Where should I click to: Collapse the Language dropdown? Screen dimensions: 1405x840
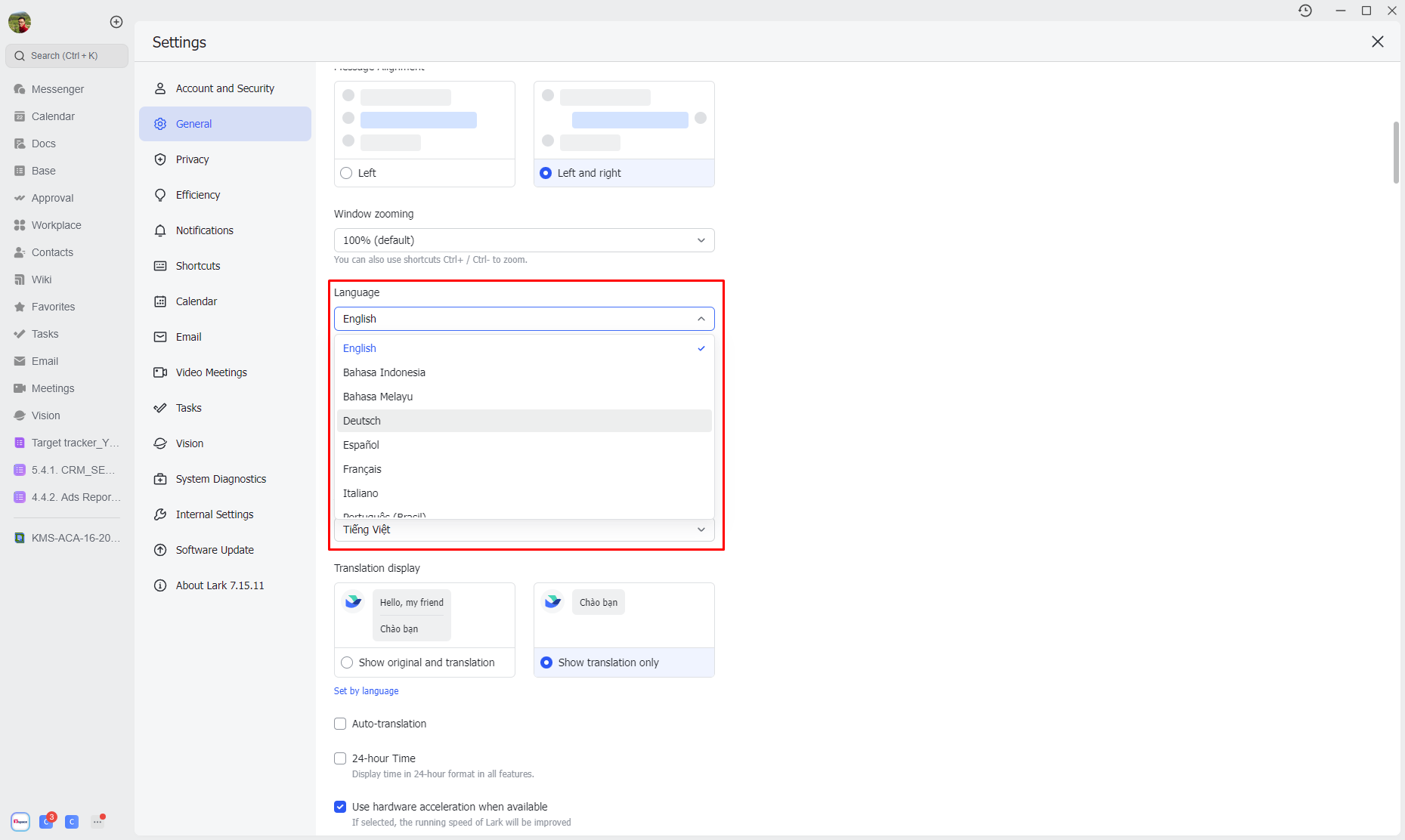pos(525,319)
